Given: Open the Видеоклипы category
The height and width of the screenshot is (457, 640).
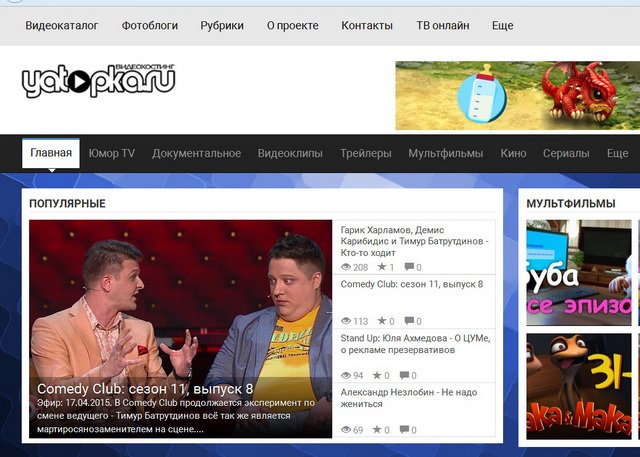Looking at the screenshot, I should pyautogui.click(x=290, y=153).
